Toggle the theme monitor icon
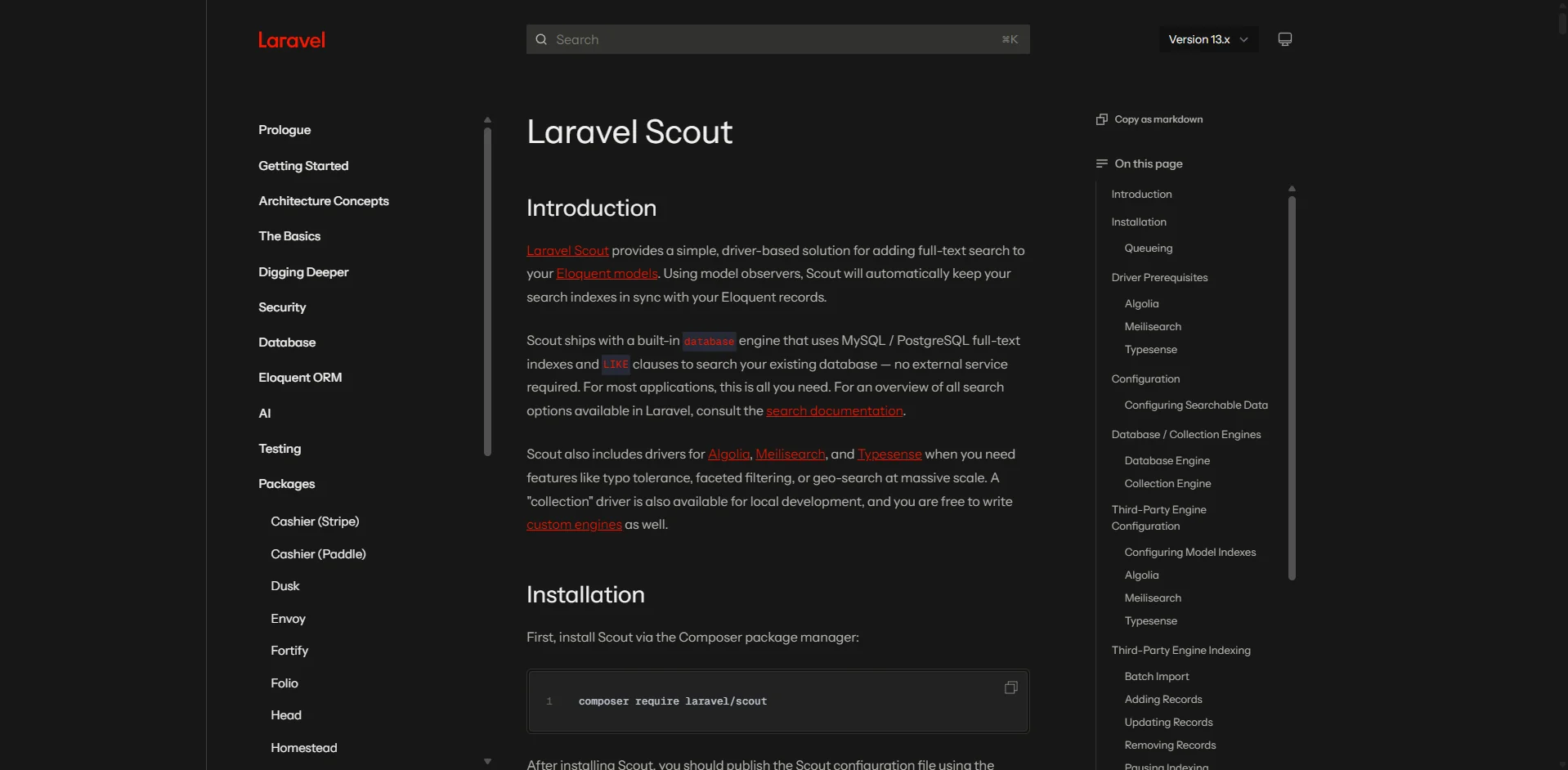Viewport: 1568px width, 770px height. pyautogui.click(x=1284, y=39)
